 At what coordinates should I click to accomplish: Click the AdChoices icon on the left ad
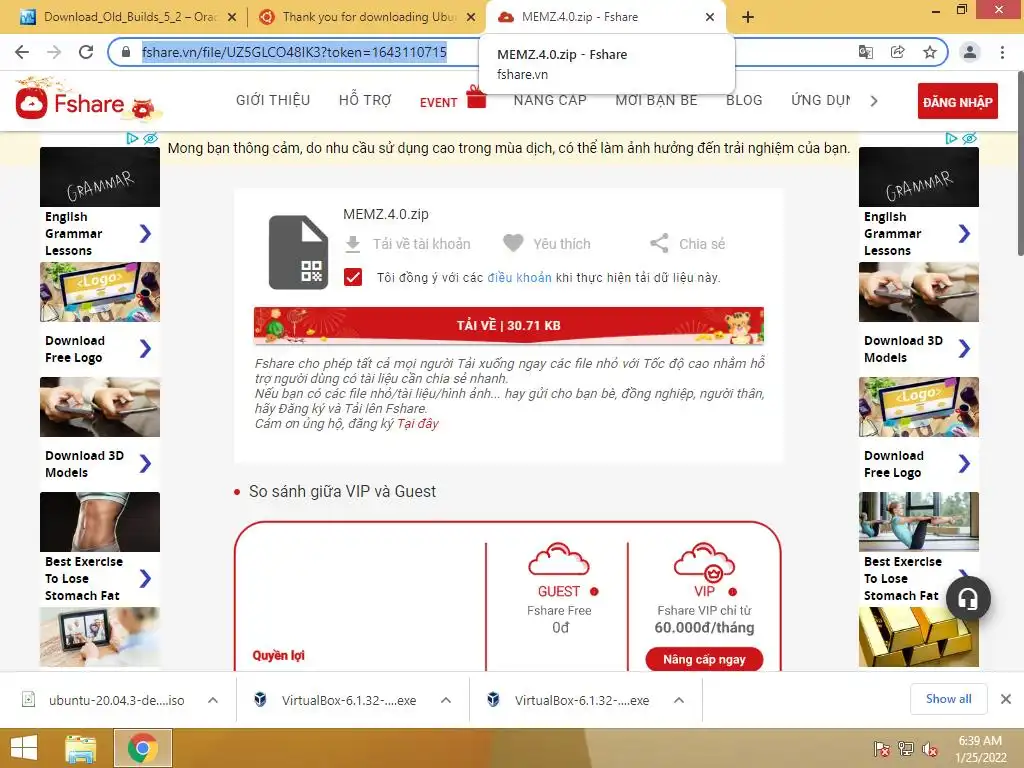pyautogui.click(x=133, y=138)
